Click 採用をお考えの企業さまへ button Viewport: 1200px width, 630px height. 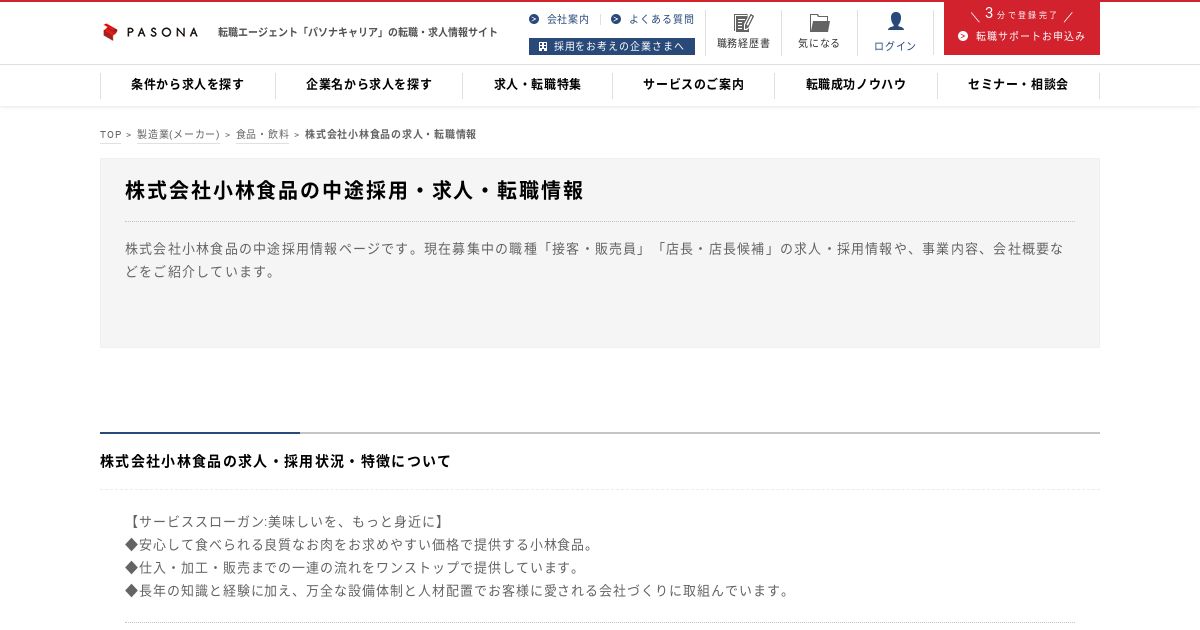(x=612, y=46)
